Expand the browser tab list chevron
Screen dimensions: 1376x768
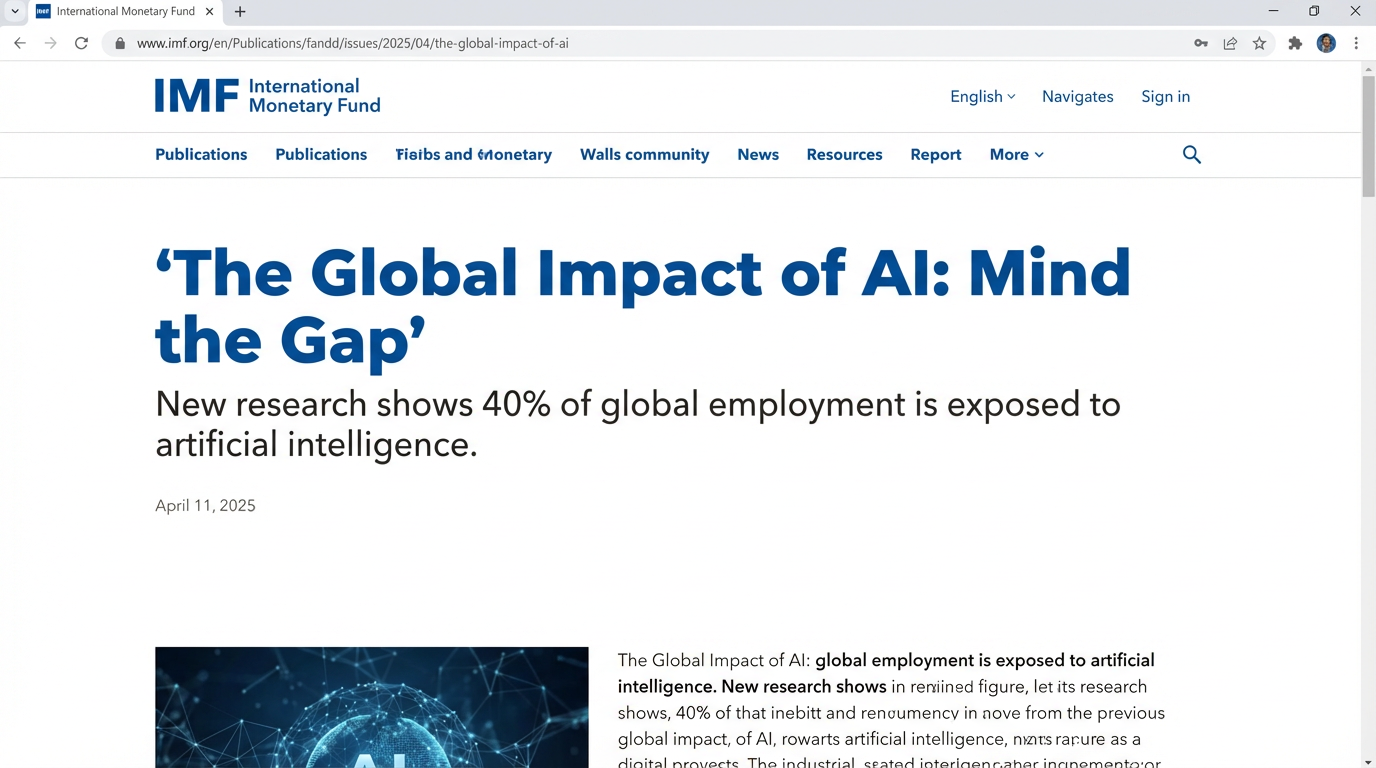click(x=13, y=11)
